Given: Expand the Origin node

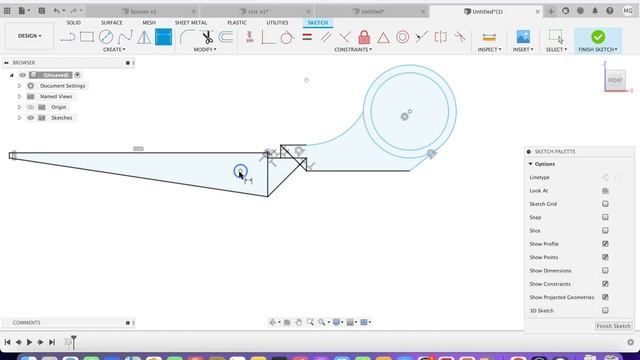Looking at the screenshot, I should click(x=19, y=107).
